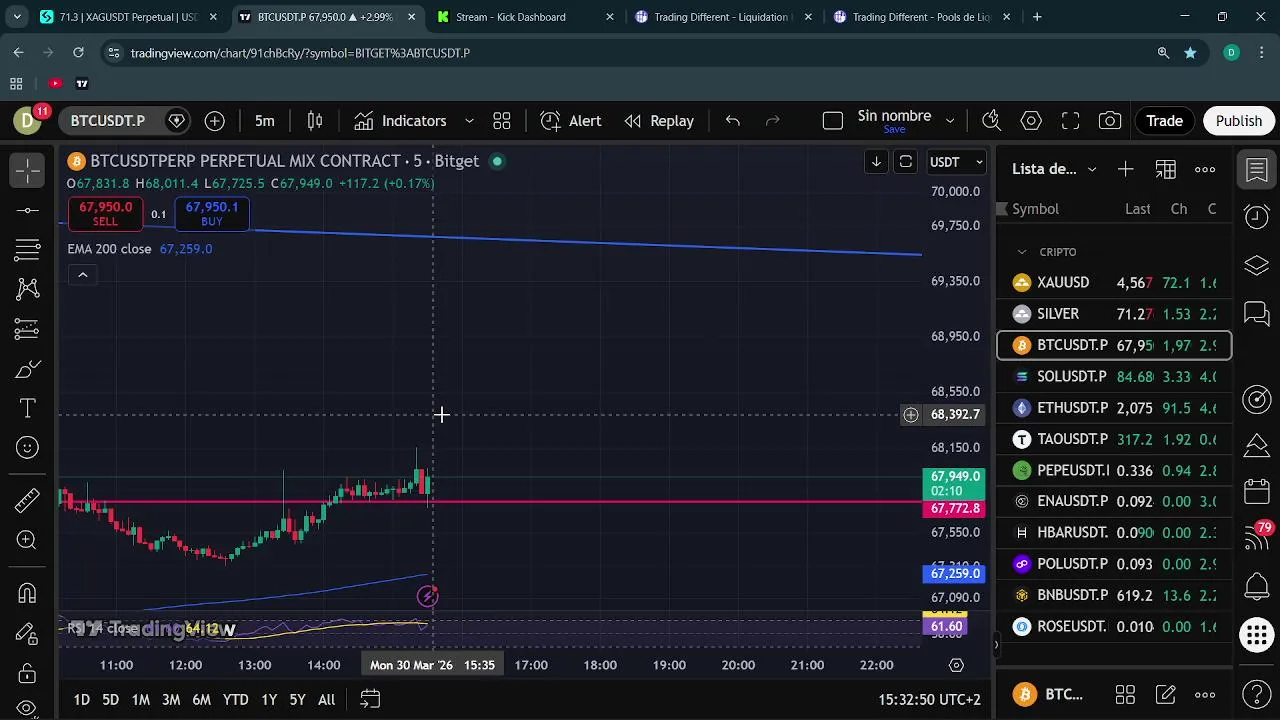
Task: Select BNBUSDT.P in the watchlist
Action: click(1114, 595)
